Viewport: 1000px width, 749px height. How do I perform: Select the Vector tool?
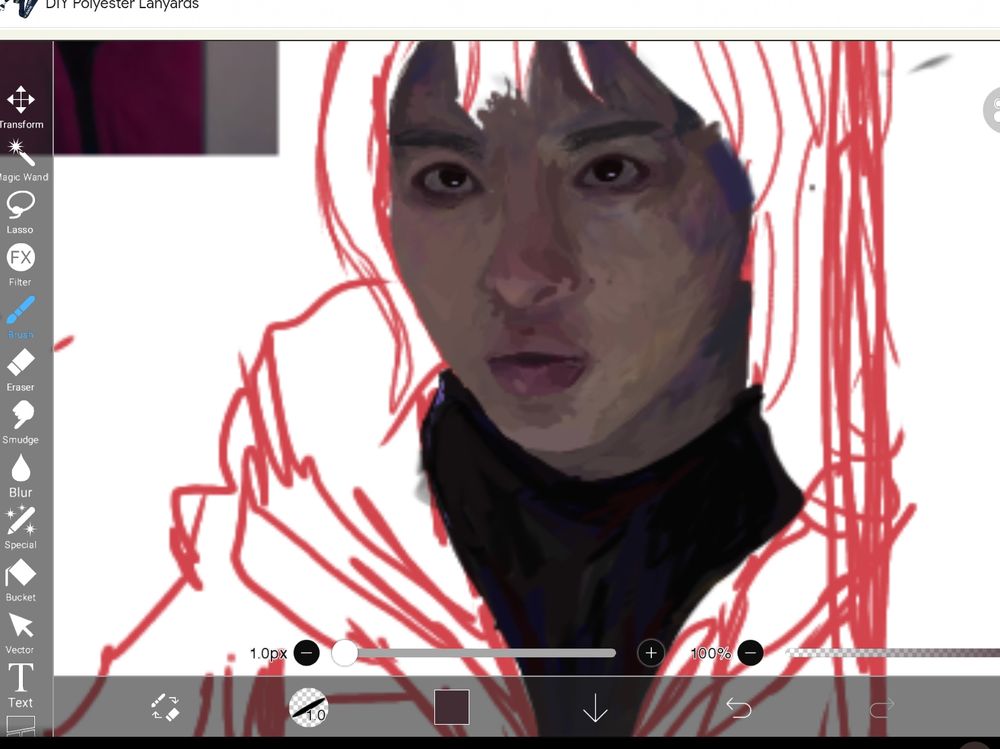click(x=20, y=633)
